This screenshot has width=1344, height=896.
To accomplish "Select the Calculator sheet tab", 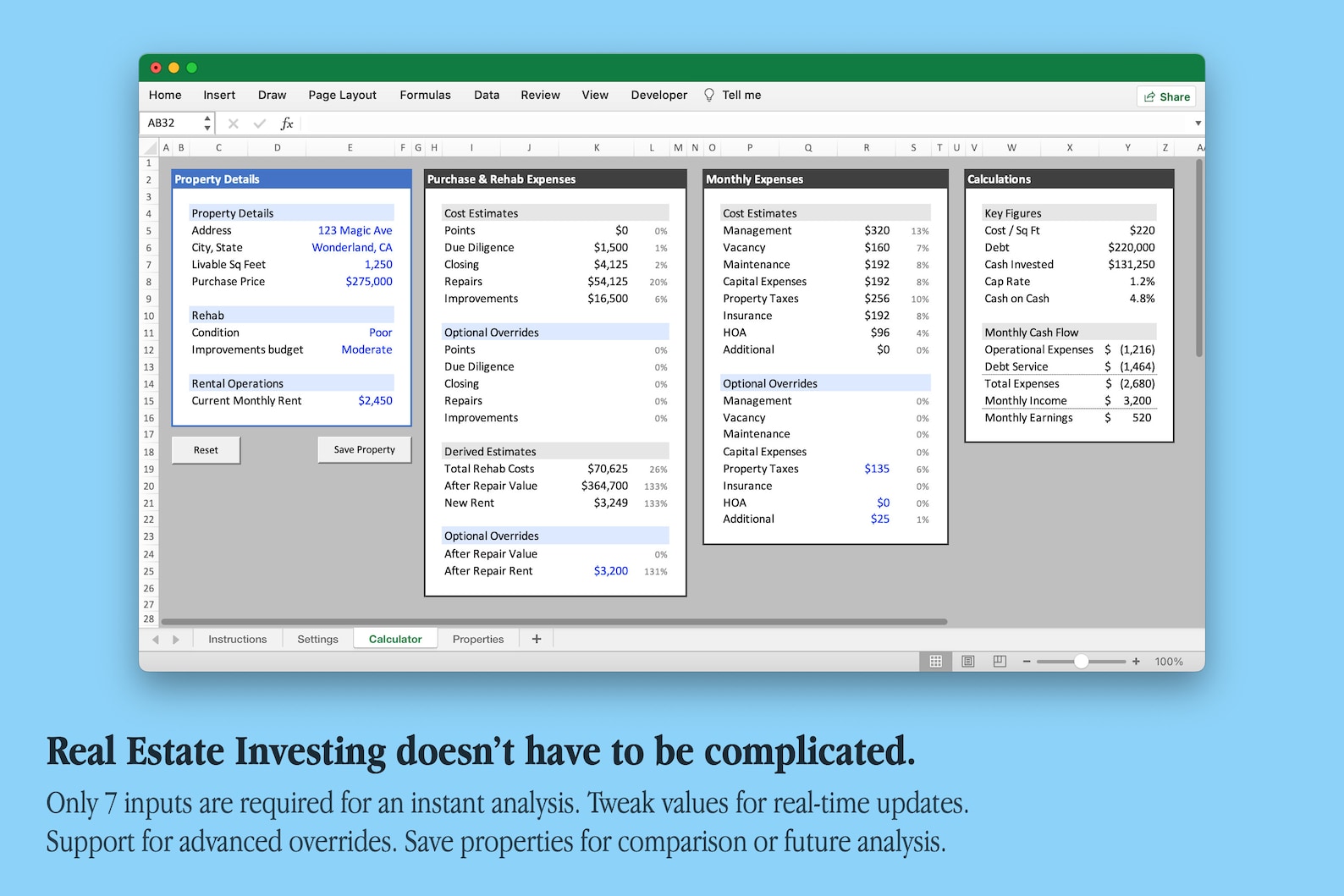I will point(395,639).
